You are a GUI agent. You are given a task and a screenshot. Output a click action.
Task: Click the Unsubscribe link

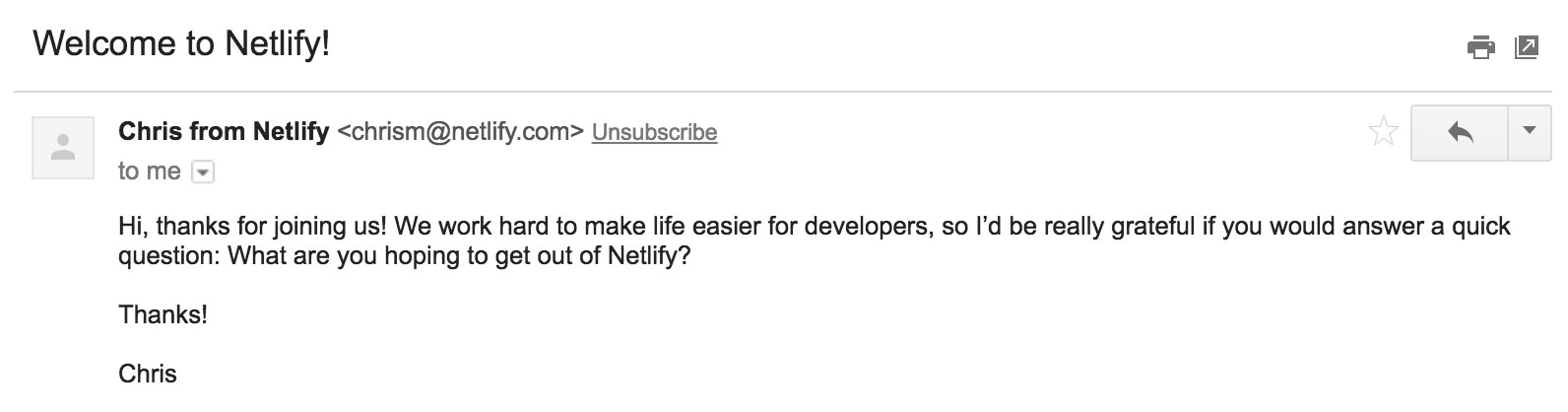click(654, 132)
